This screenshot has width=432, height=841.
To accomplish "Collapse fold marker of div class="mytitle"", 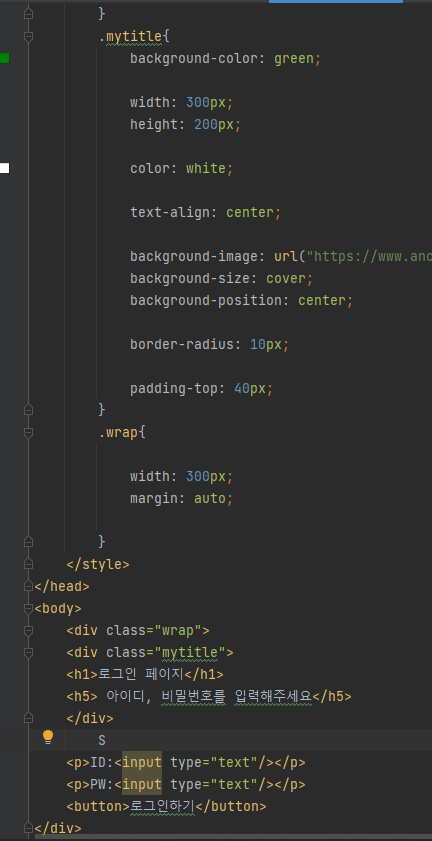I will (28, 652).
